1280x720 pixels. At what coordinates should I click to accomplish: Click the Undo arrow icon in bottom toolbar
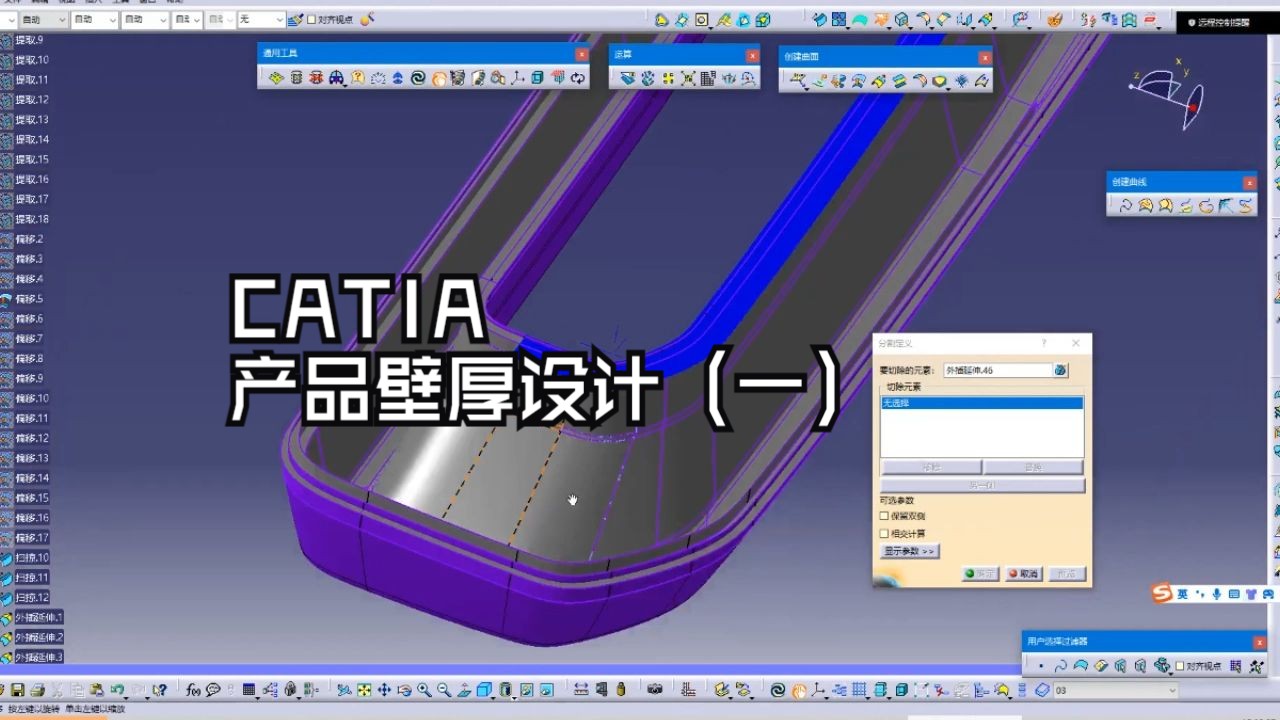pyautogui.click(x=117, y=690)
